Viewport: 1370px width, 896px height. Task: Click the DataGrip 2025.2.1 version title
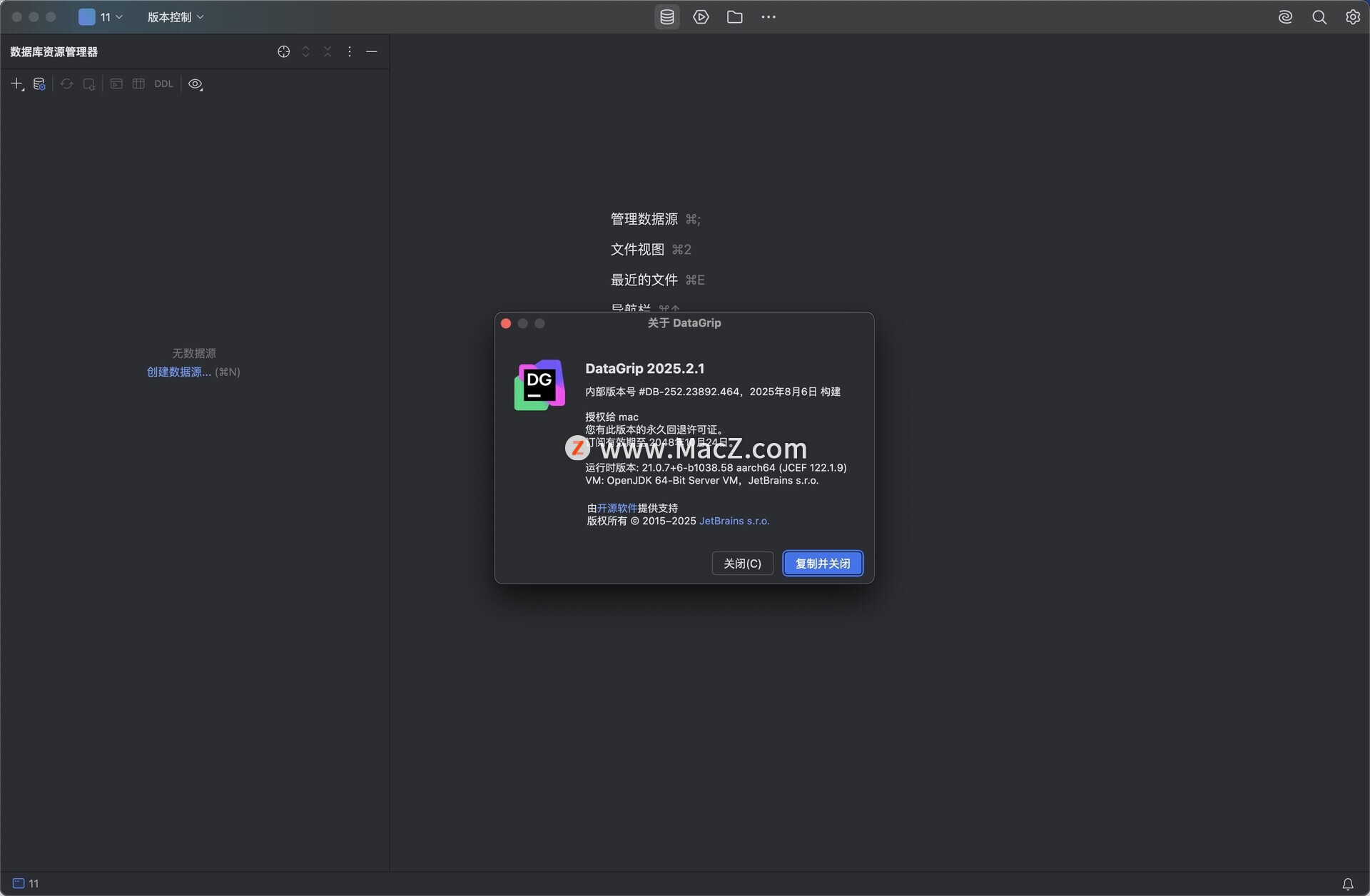click(x=645, y=369)
